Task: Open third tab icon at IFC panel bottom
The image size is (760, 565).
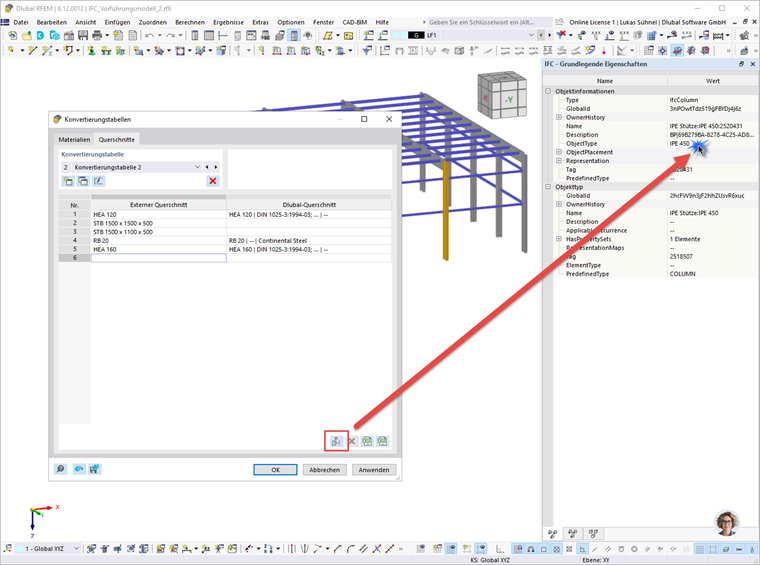Action: coord(593,534)
